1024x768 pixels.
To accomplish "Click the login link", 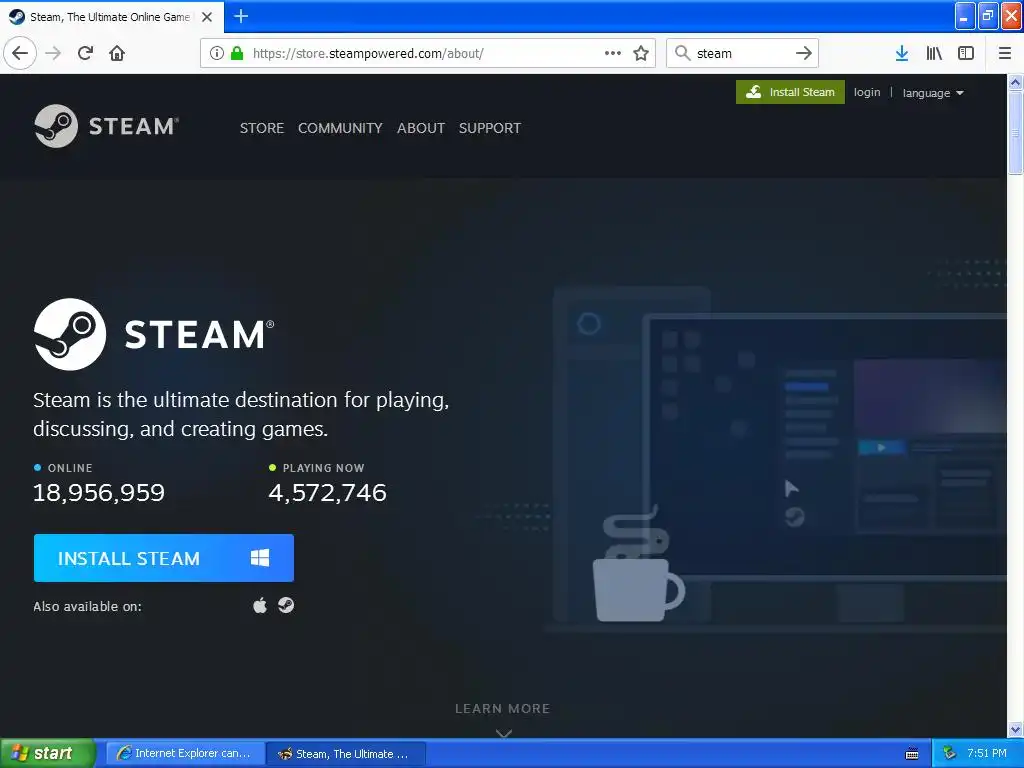I will click(867, 92).
